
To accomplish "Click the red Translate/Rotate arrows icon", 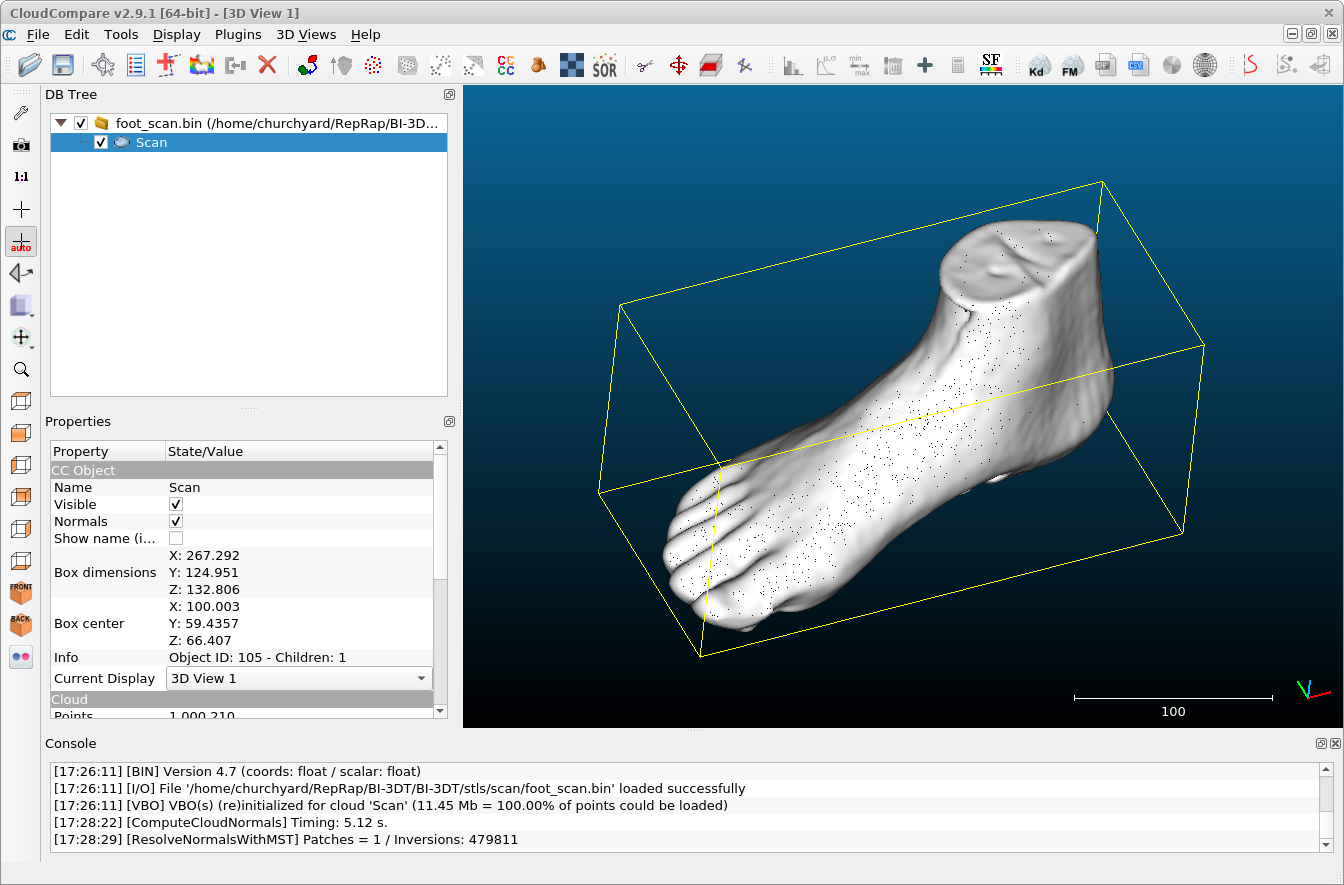I will click(678, 66).
